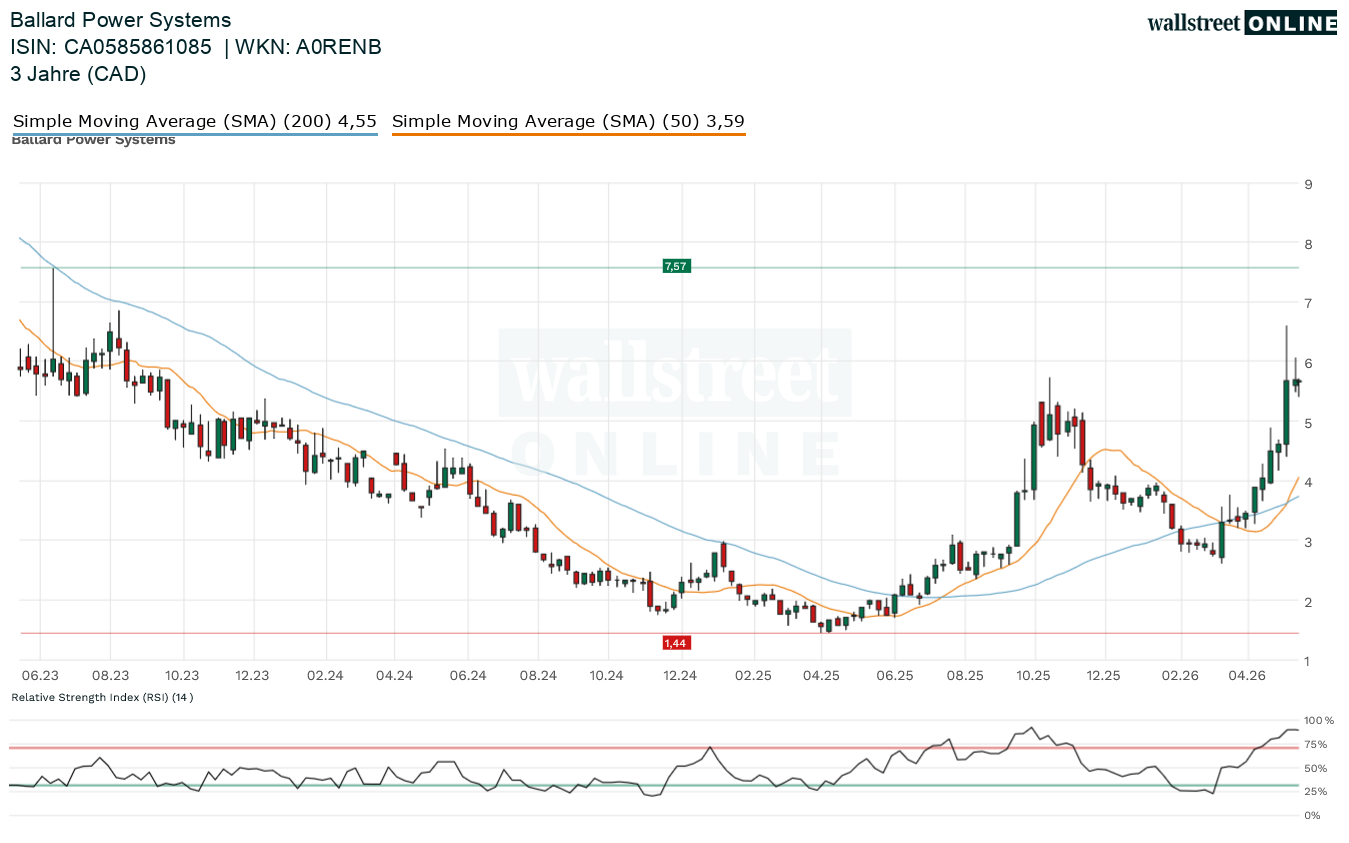The width and height of the screenshot is (1349, 843).
Task: Click the 10.23 date axis label
Action: tap(183, 676)
